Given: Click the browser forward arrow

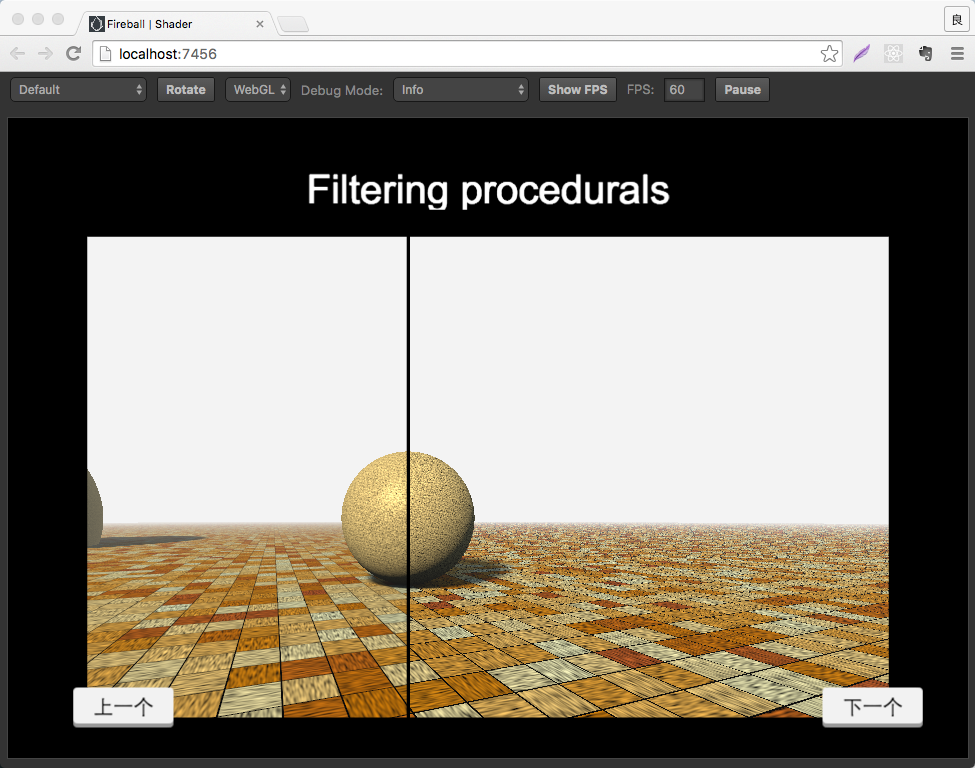Looking at the screenshot, I should pyautogui.click(x=45, y=54).
